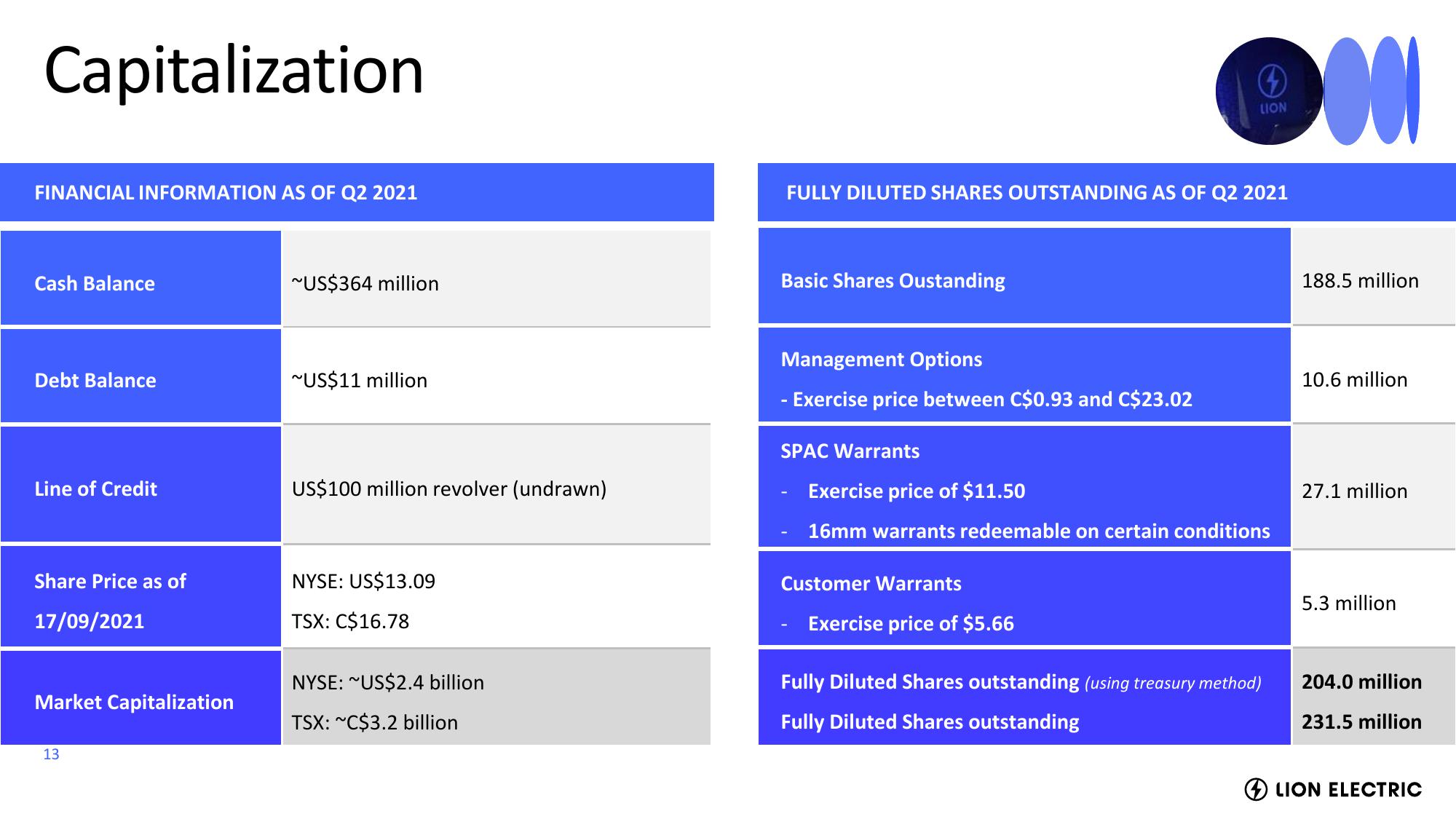Click the 188.5 million value
The image size is (1456, 819).
coord(1360,280)
